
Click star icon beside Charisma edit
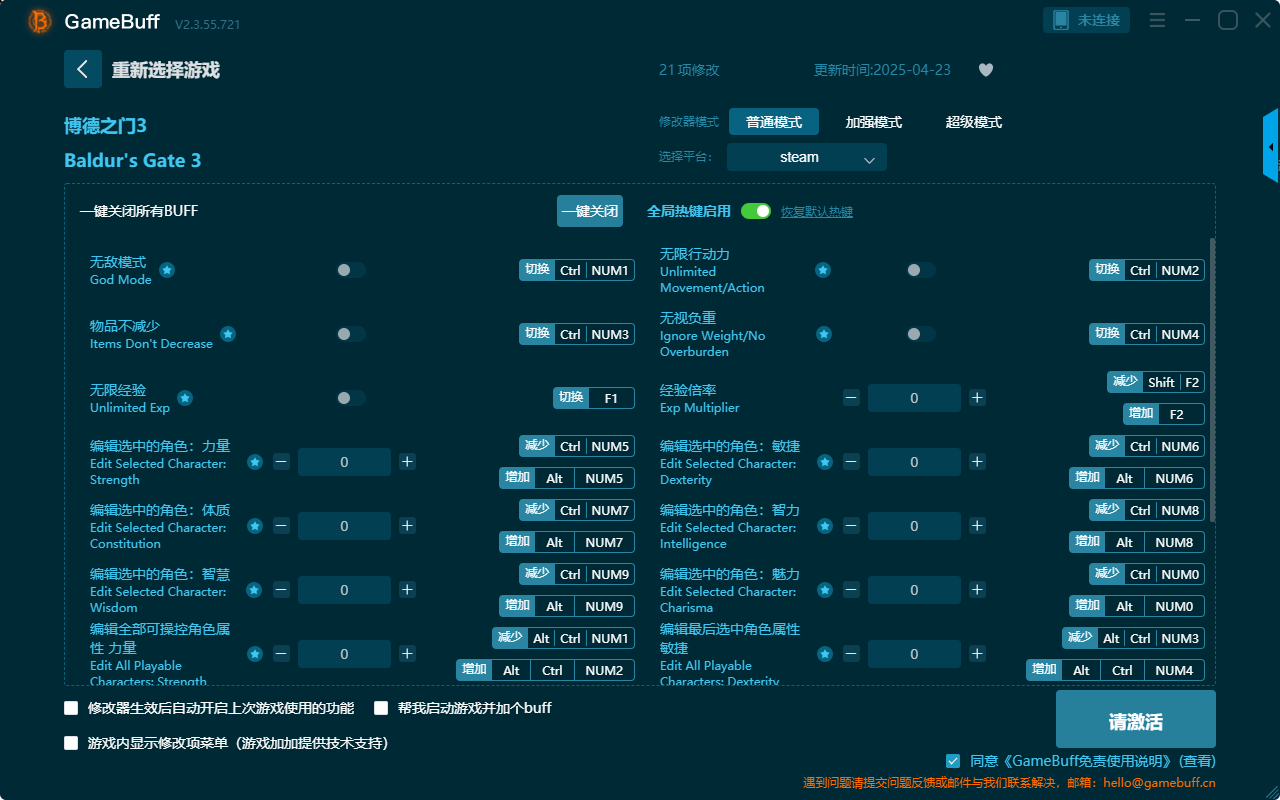click(825, 590)
